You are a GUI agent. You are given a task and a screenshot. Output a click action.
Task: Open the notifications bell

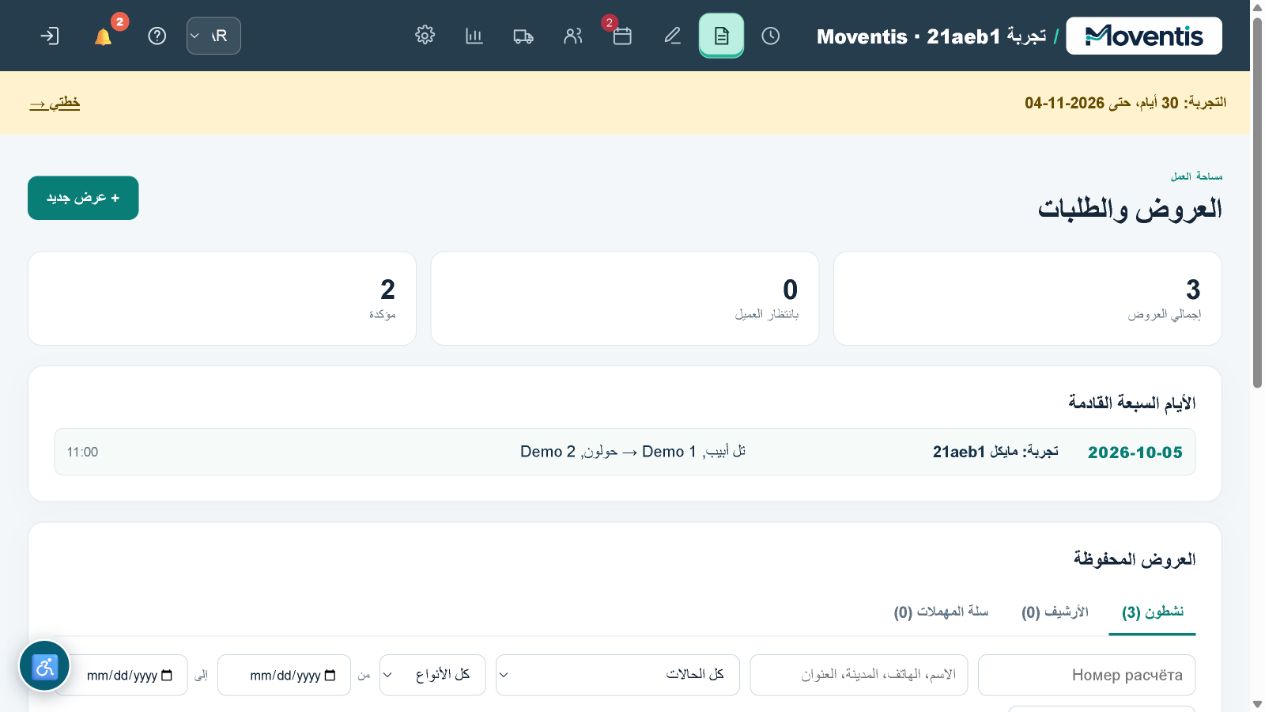click(x=103, y=36)
